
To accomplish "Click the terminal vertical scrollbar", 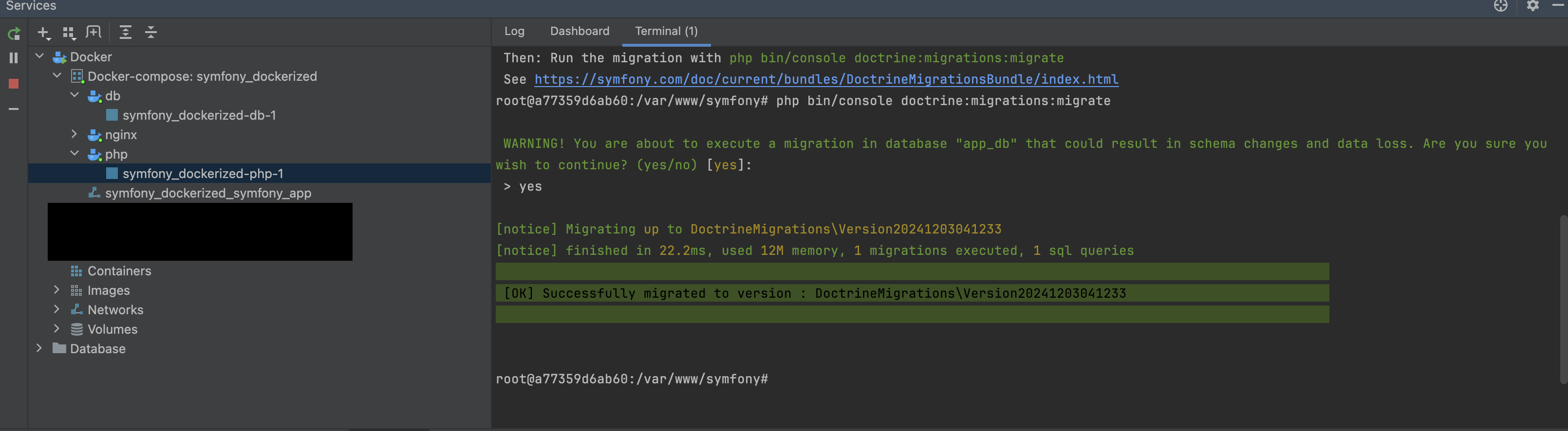I will click(1564, 299).
